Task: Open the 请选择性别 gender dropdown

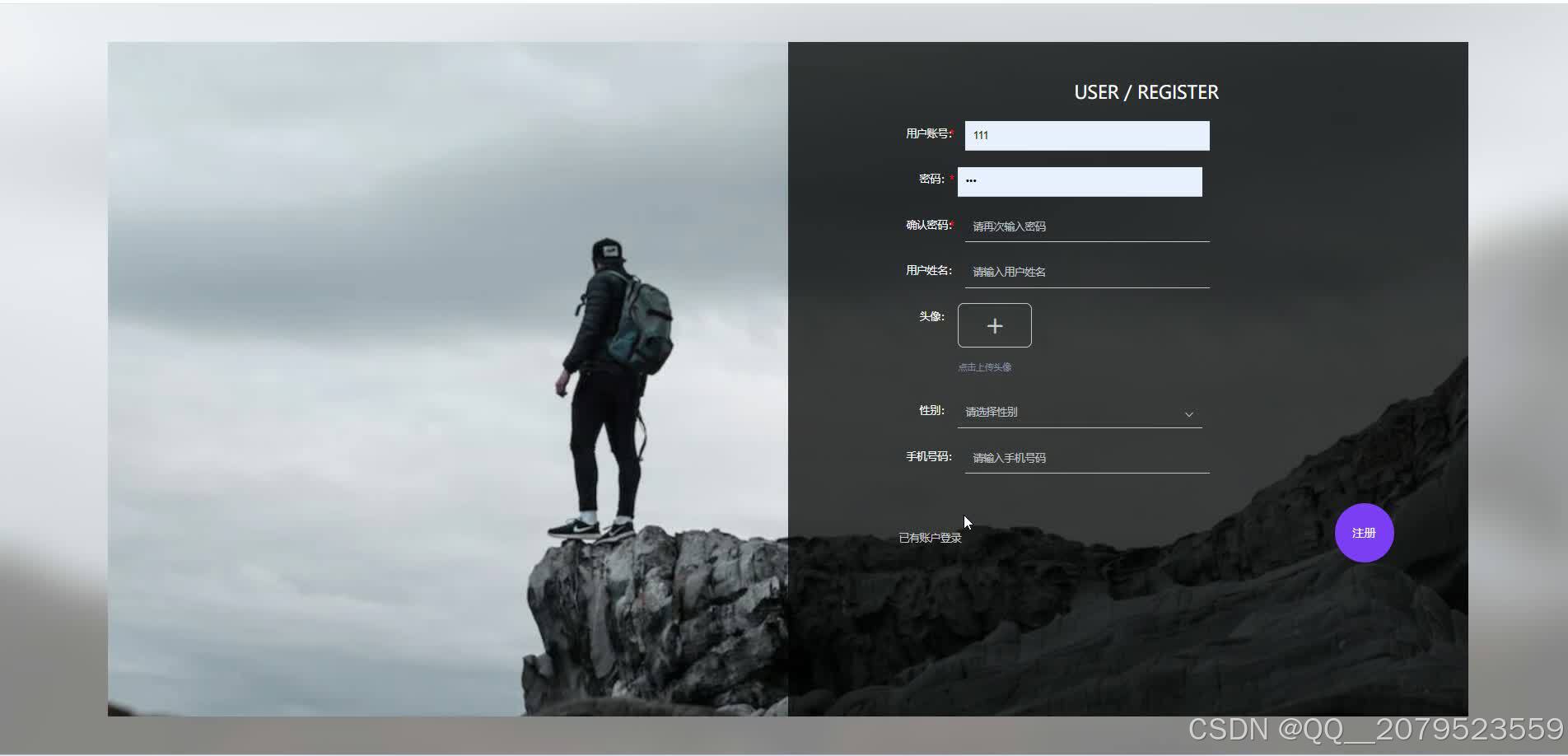Action: point(1080,412)
